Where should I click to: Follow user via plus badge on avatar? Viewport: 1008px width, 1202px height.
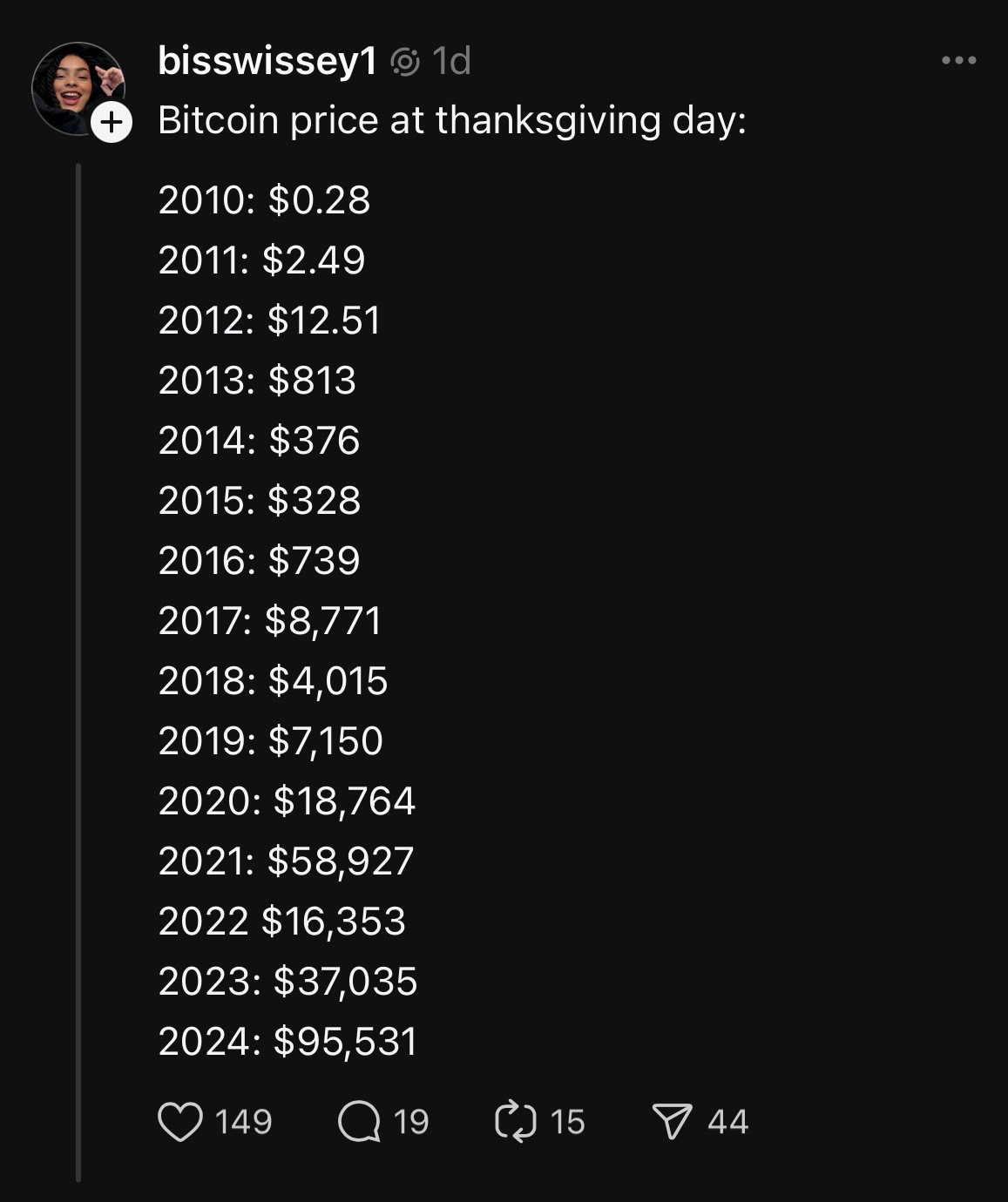click(112, 123)
